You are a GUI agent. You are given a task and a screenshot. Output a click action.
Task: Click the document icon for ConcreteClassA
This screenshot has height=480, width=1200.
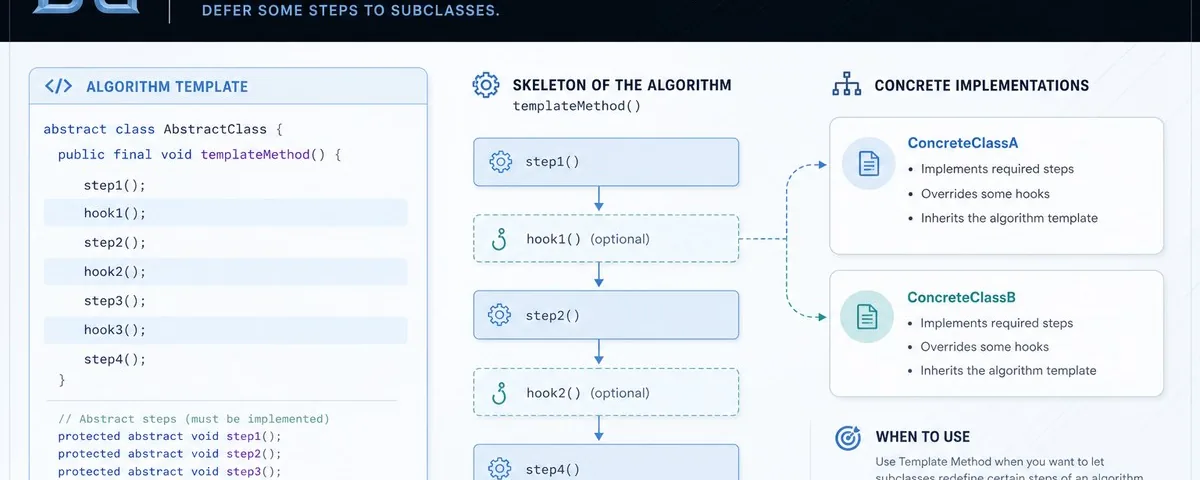(869, 164)
